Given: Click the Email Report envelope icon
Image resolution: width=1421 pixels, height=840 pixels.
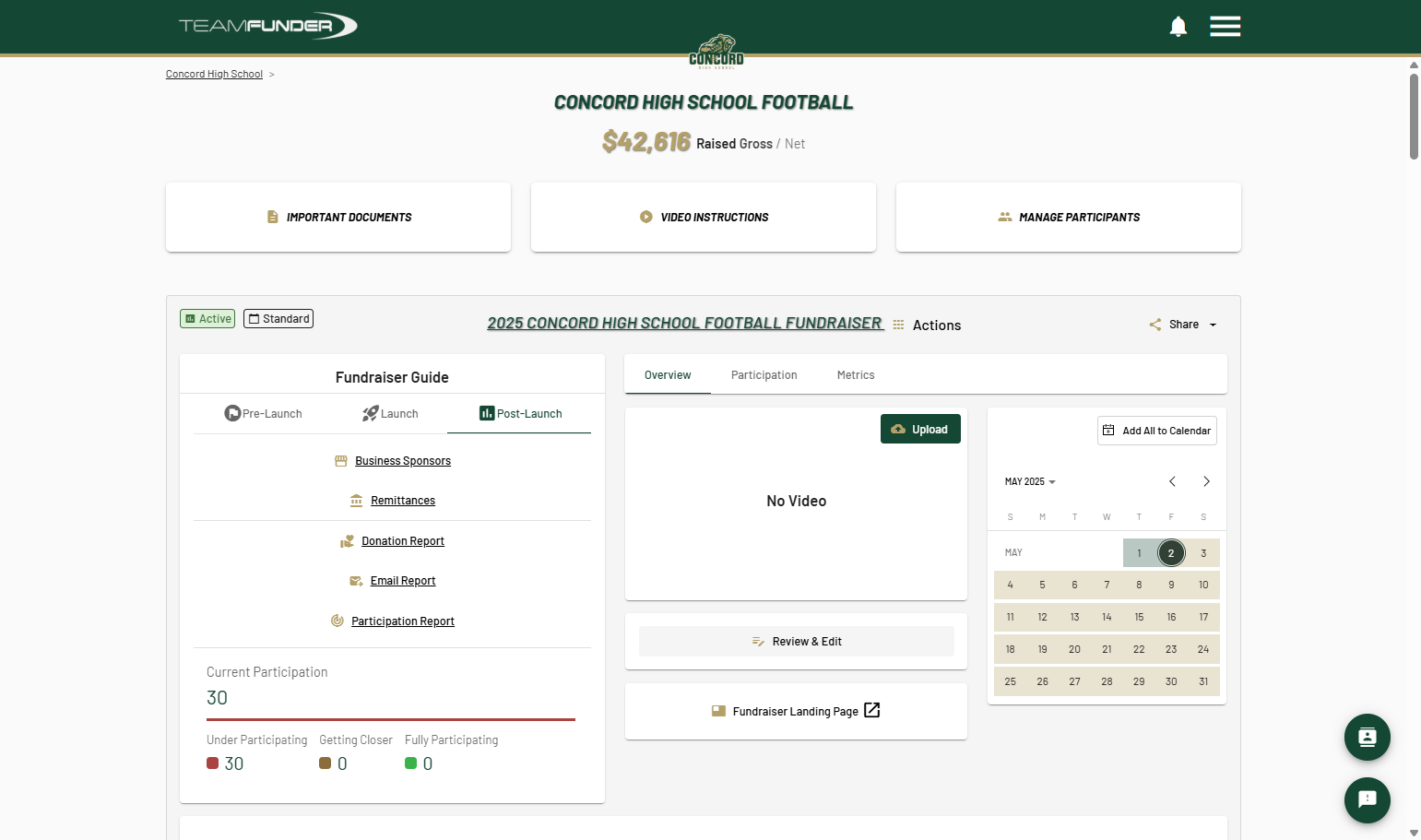Looking at the screenshot, I should [x=356, y=581].
